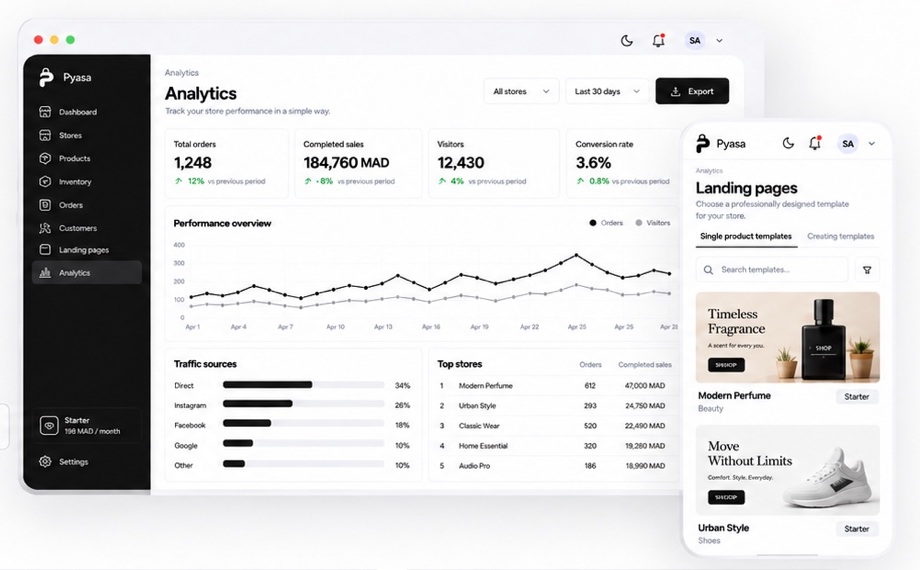Open the Settings gear icon

tap(45, 461)
